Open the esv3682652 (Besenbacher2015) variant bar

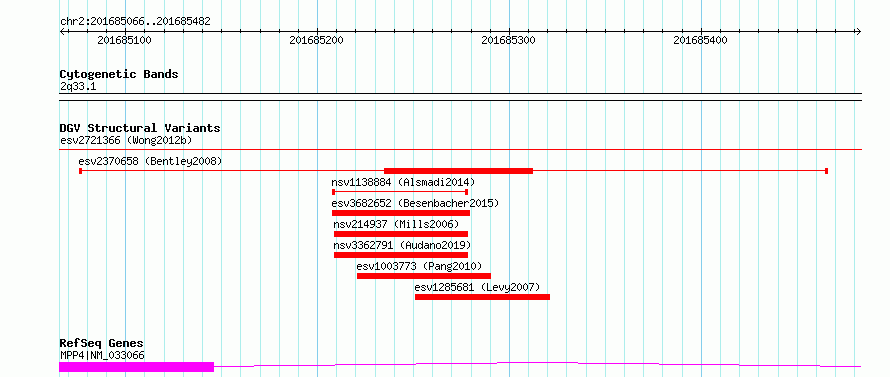(x=401, y=213)
